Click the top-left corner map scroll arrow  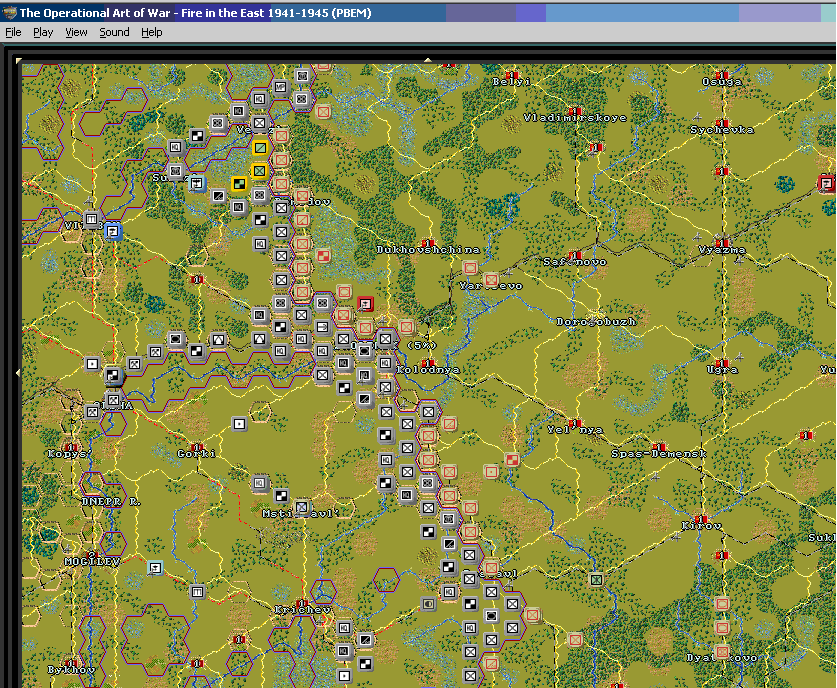[x=19, y=61]
